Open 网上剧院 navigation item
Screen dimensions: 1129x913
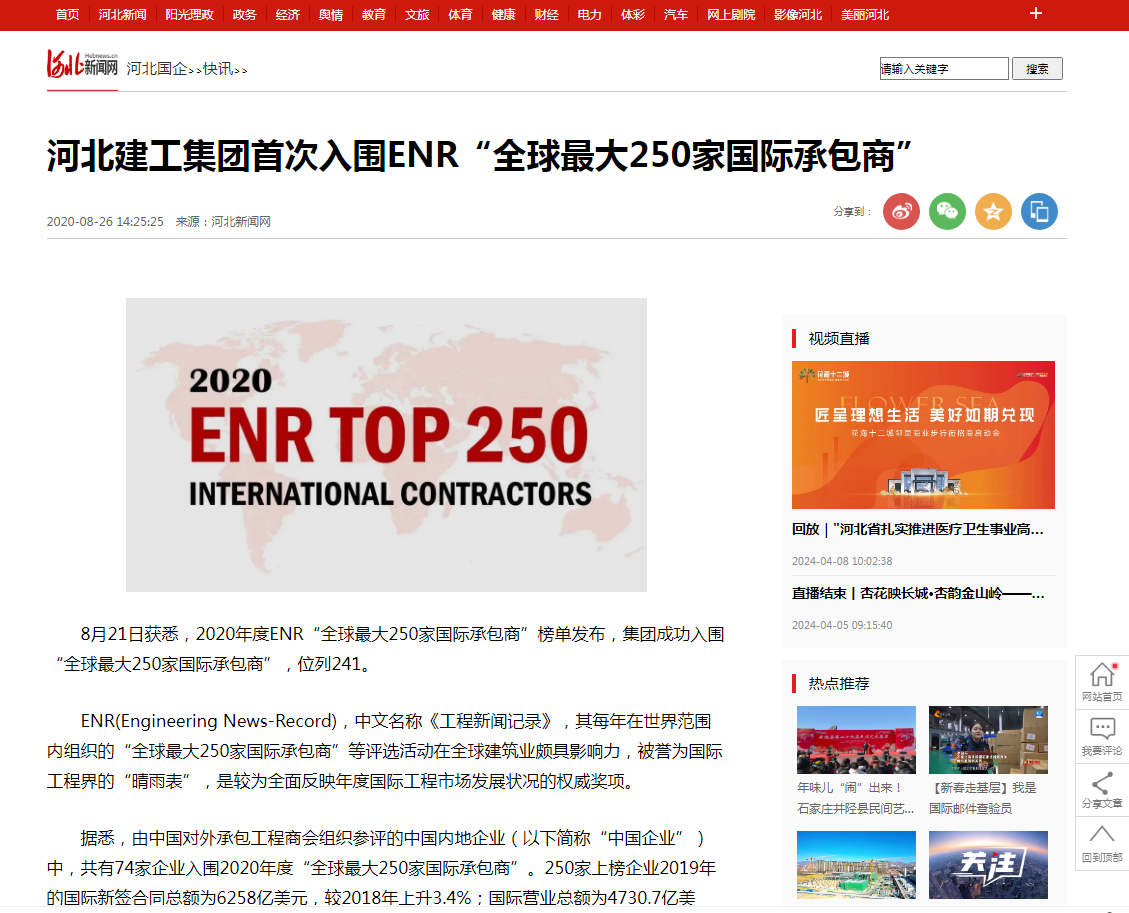pos(731,14)
